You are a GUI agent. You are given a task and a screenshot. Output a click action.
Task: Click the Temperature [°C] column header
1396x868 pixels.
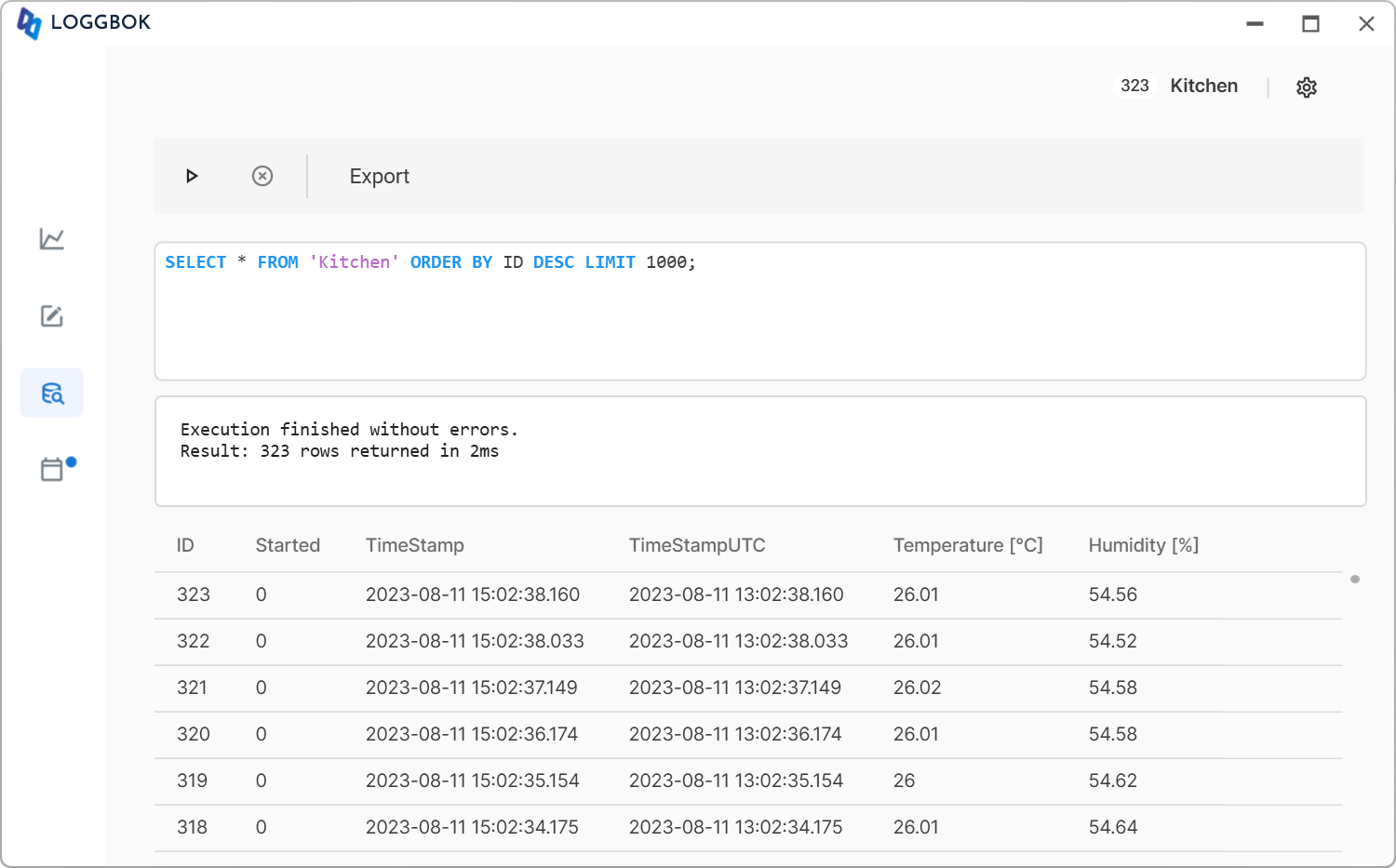pyautogui.click(x=967, y=545)
